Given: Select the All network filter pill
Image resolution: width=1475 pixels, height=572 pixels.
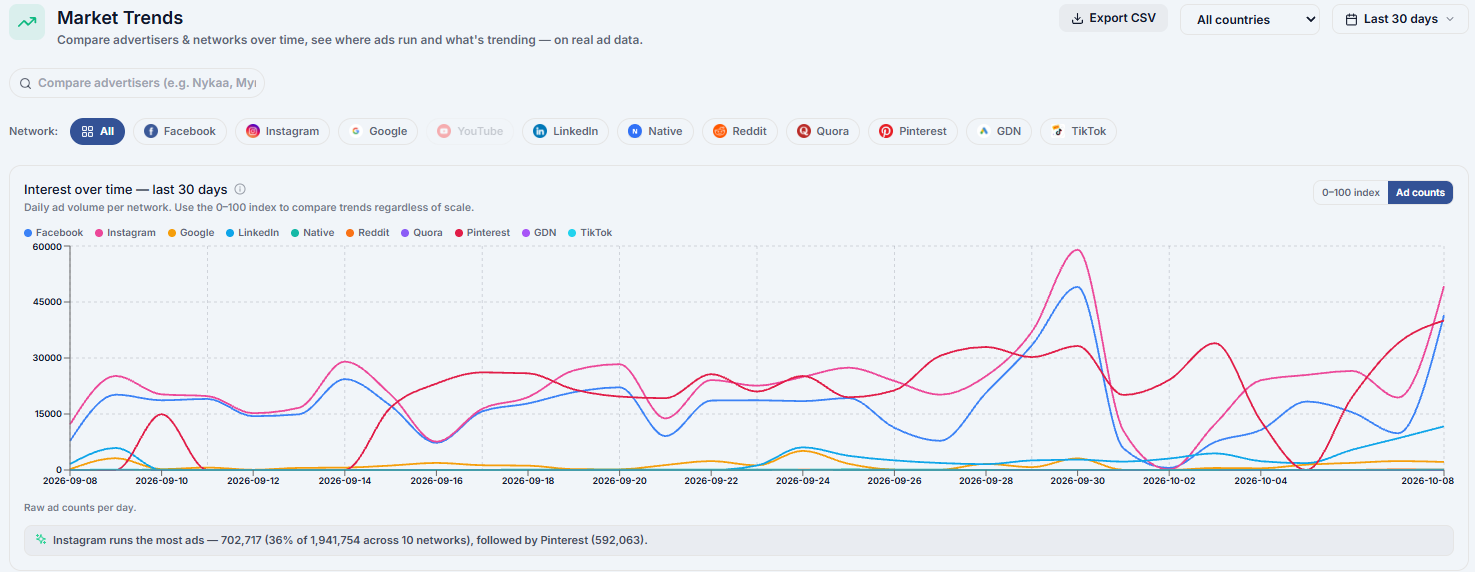Looking at the screenshot, I should pos(97,131).
